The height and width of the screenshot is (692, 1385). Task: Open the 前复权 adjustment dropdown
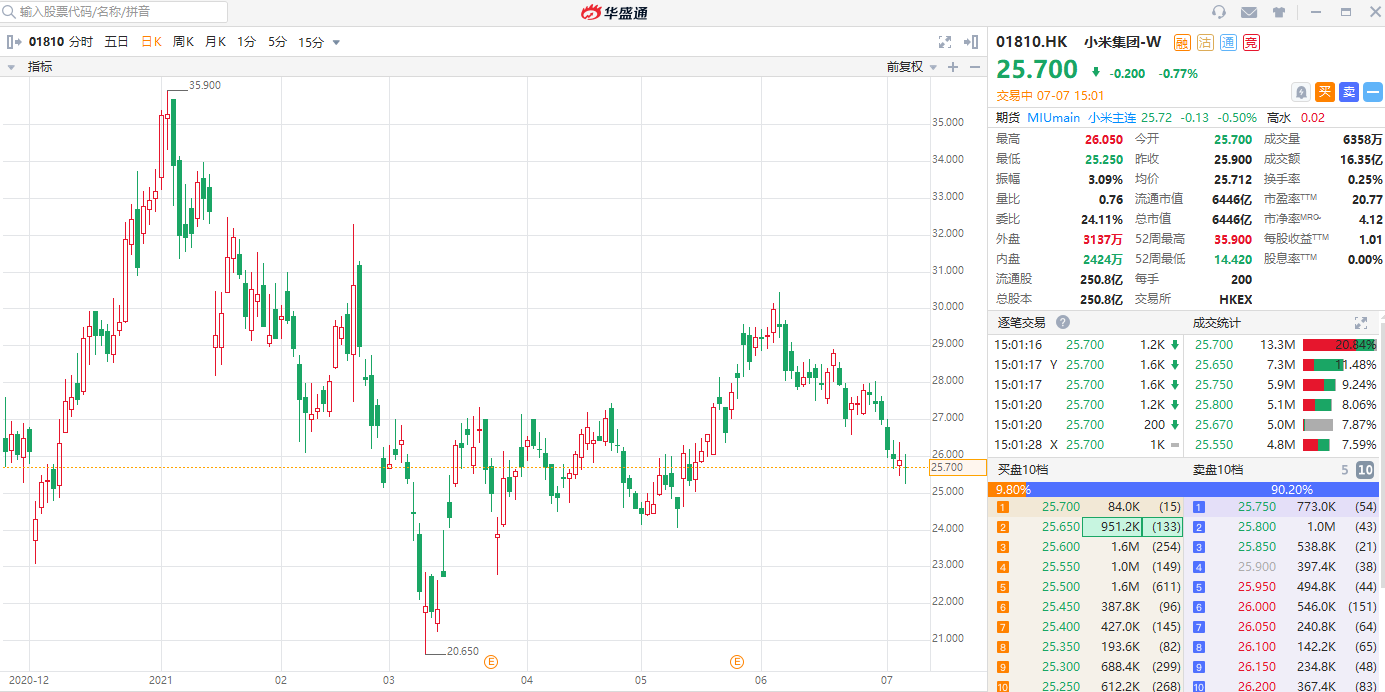912,67
